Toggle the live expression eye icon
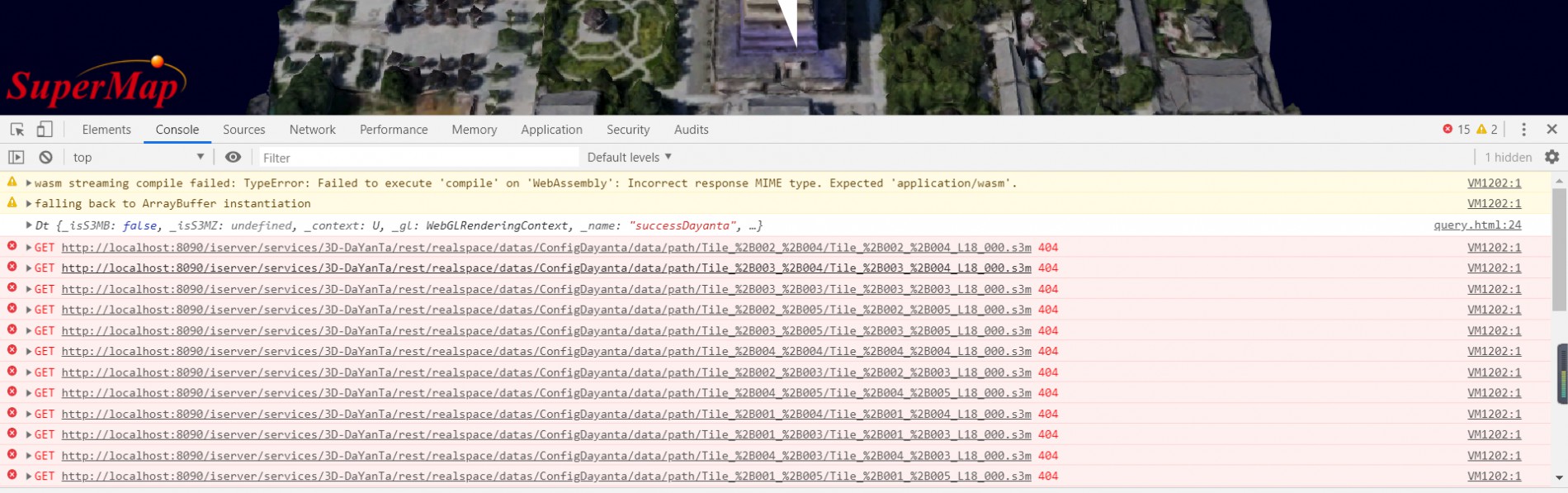1568x493 pixels. (x=234, y=157)
